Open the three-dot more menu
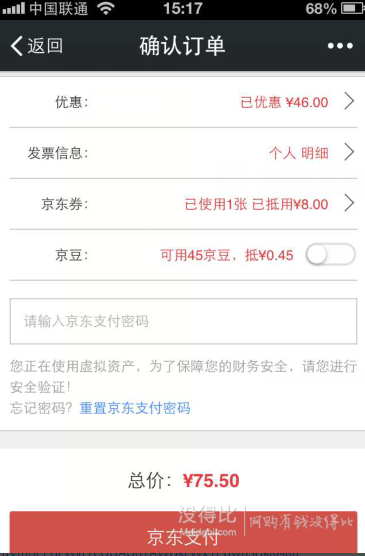This screenshot has height=556, width=365. pyautogui.click(x=340, y=46)
